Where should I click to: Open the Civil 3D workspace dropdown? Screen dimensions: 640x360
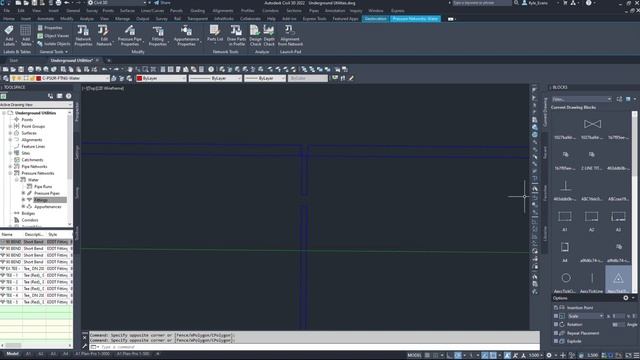tap(118, 3)
